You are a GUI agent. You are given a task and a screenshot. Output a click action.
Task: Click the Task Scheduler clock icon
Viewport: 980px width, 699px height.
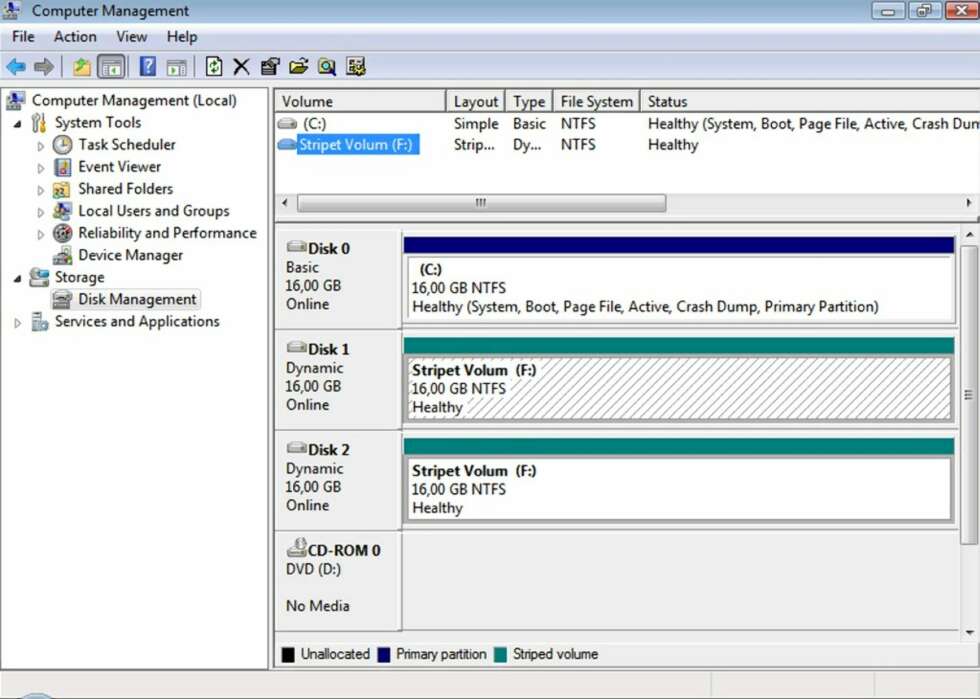pos(62,145)
